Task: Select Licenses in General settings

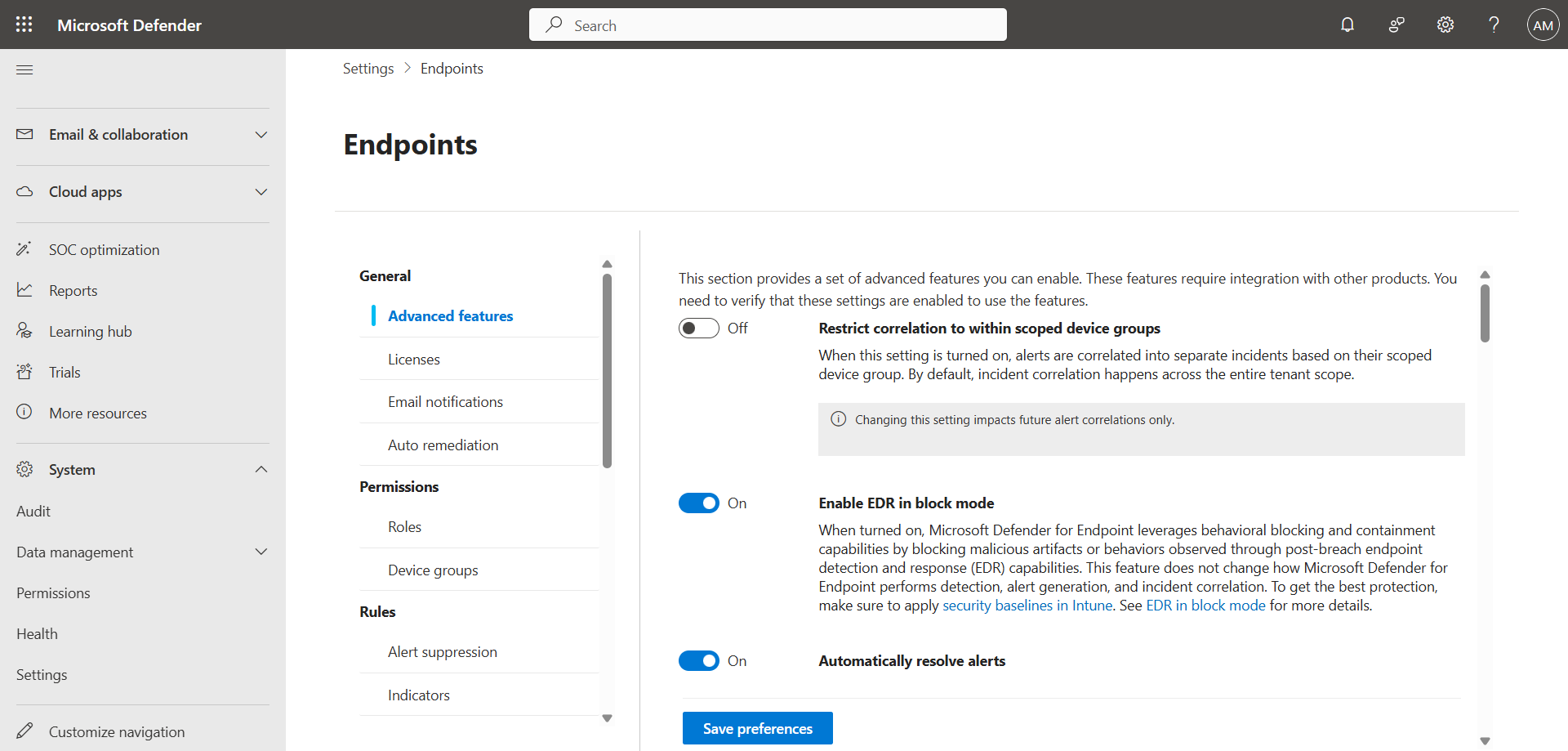Action: tap(413, 360)
